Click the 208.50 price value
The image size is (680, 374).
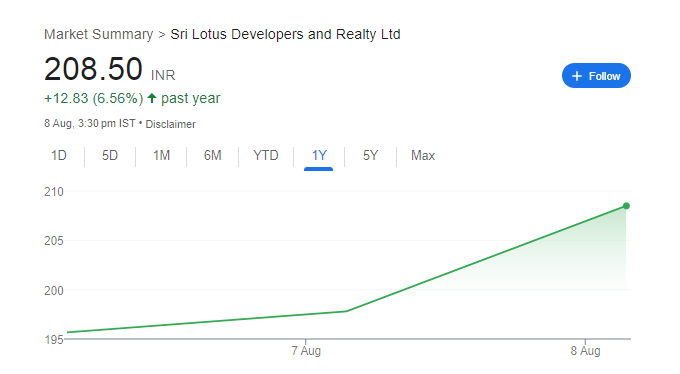(93, 69)
